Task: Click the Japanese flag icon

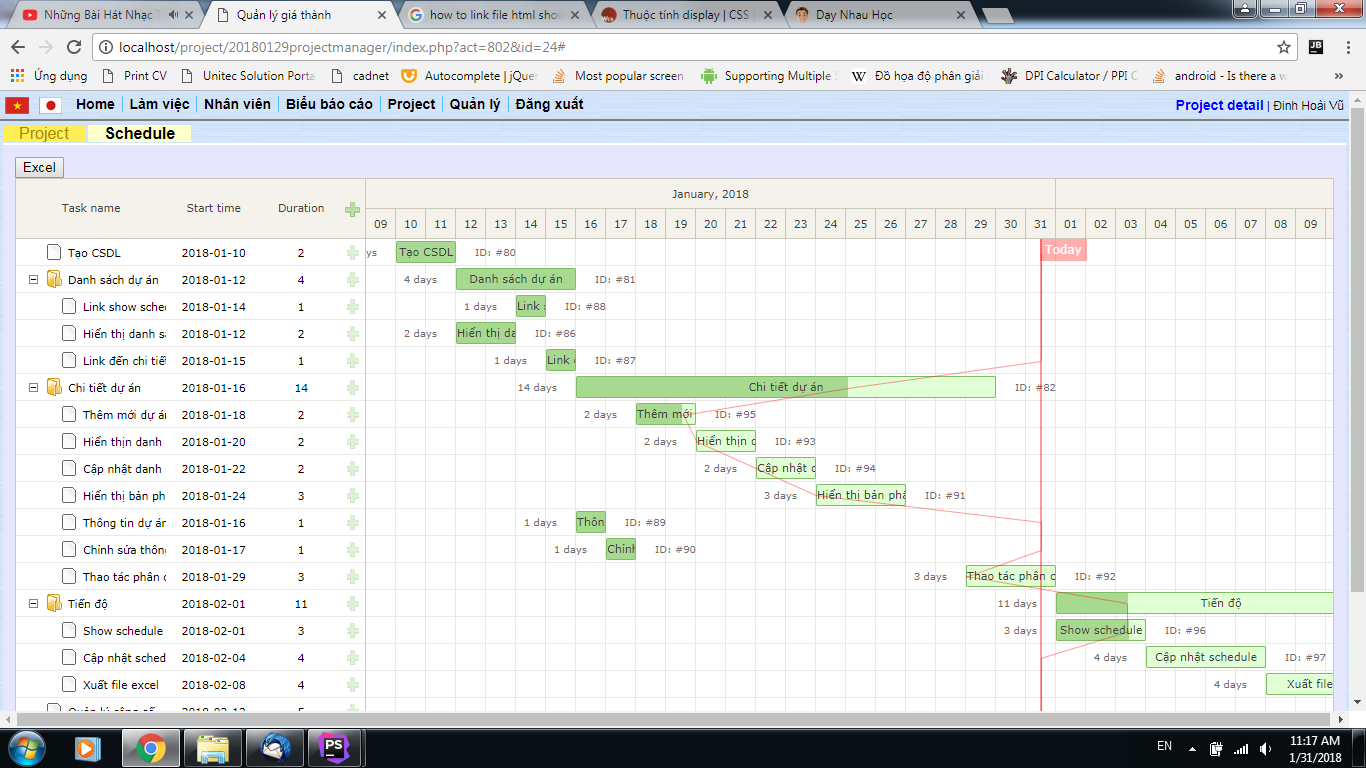Action: (50, 105)
